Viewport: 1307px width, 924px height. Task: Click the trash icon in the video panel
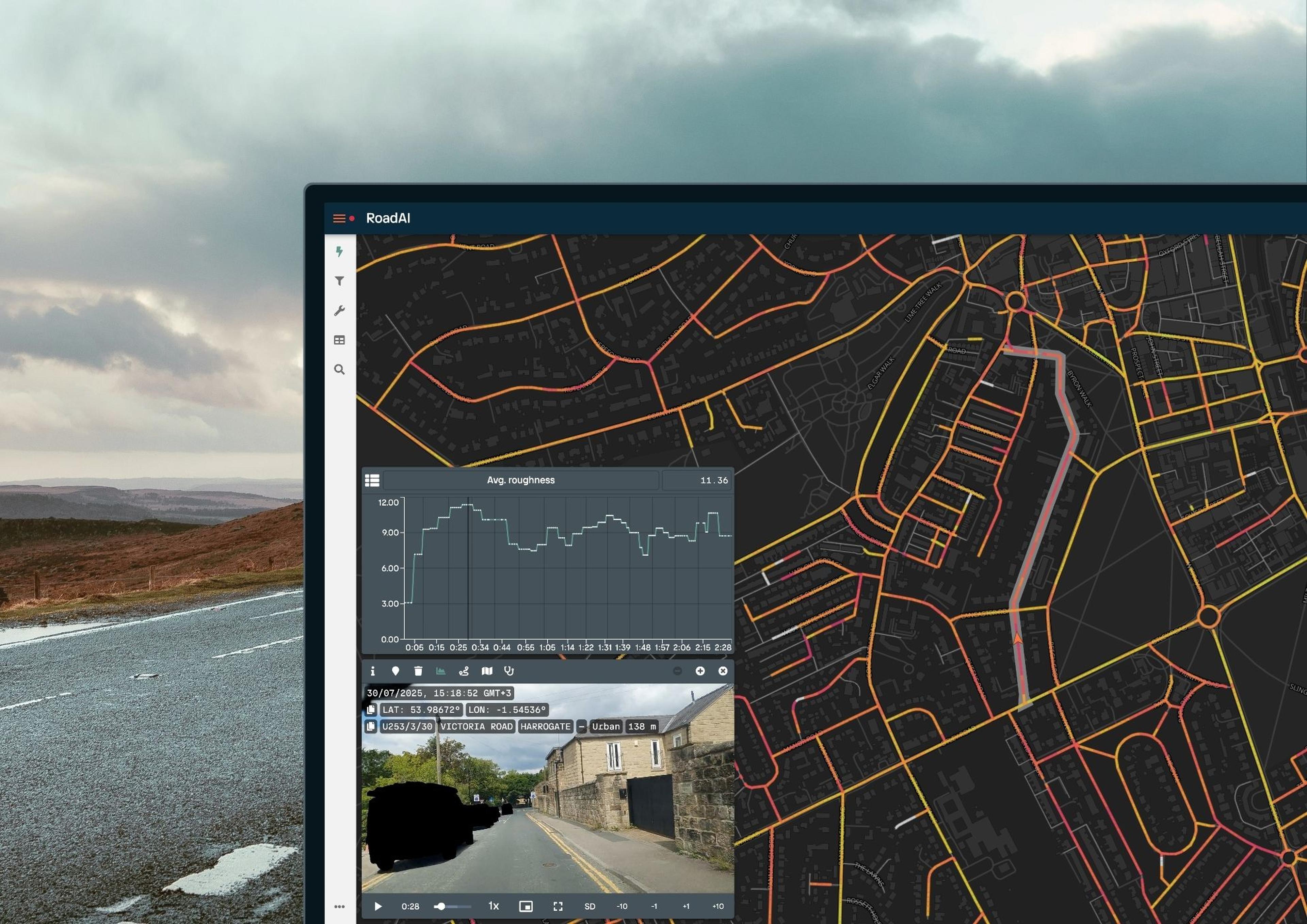[418, 671]
